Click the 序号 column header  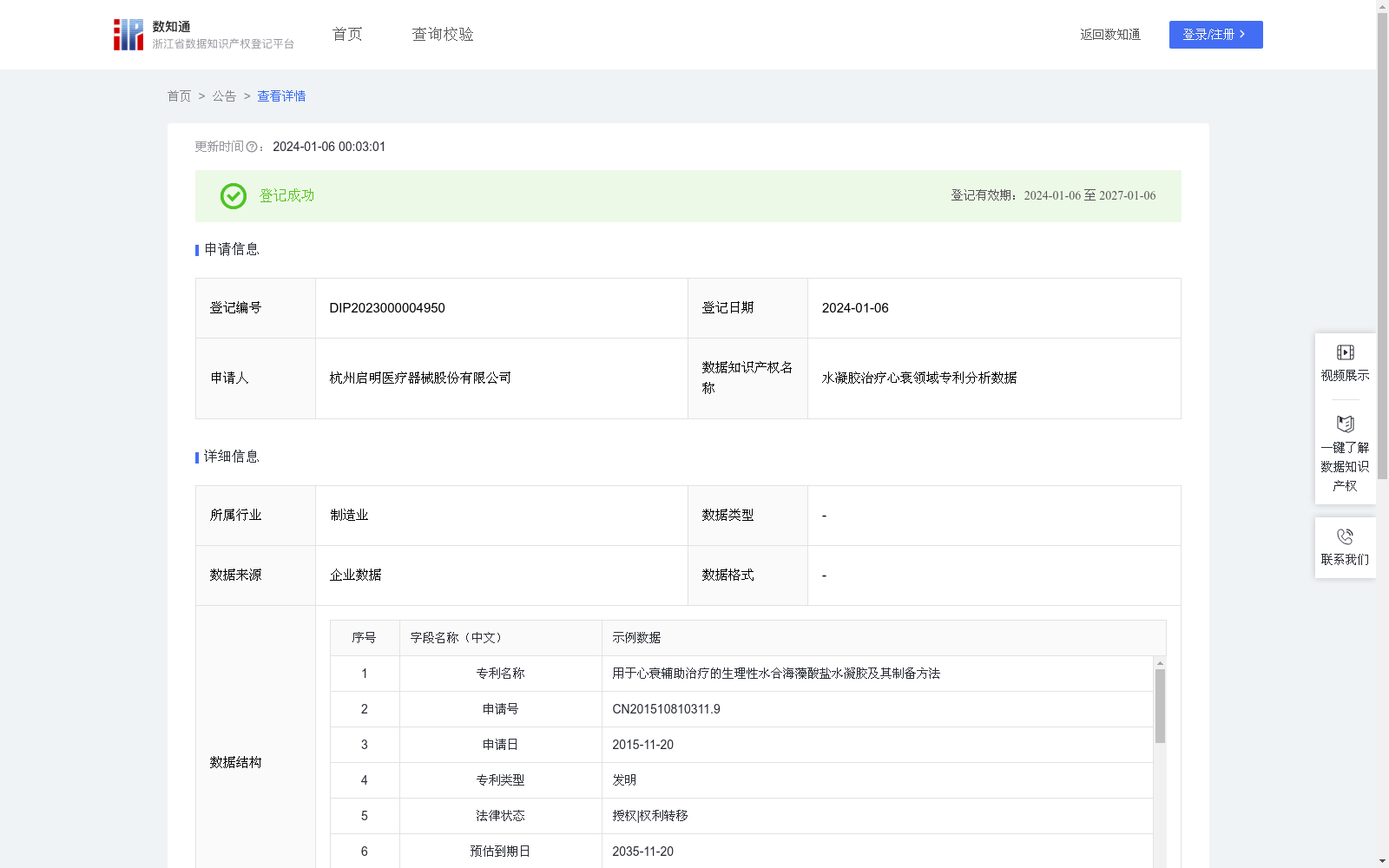pos(364,638)
